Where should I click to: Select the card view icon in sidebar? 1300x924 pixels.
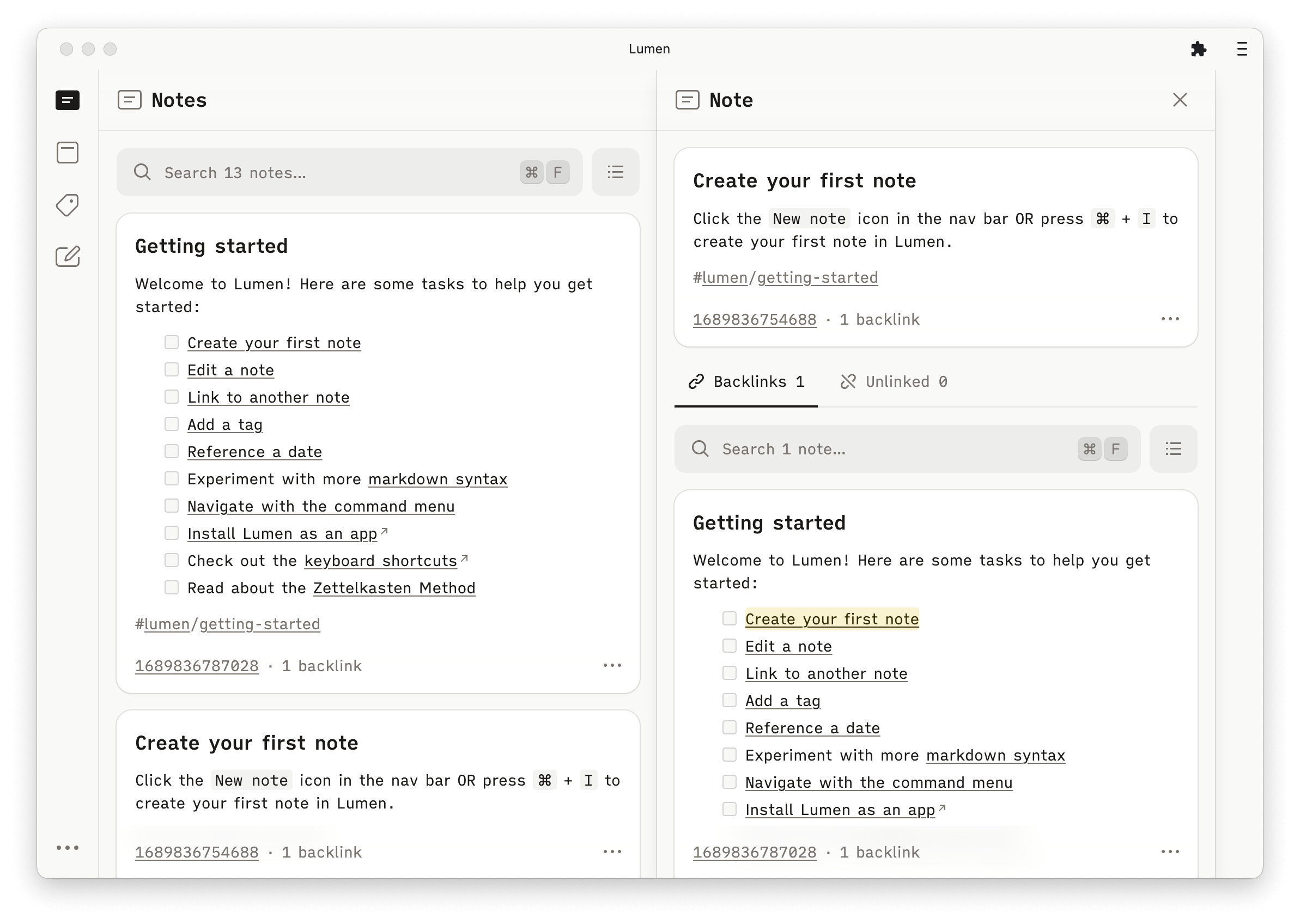tap(67, 153)
